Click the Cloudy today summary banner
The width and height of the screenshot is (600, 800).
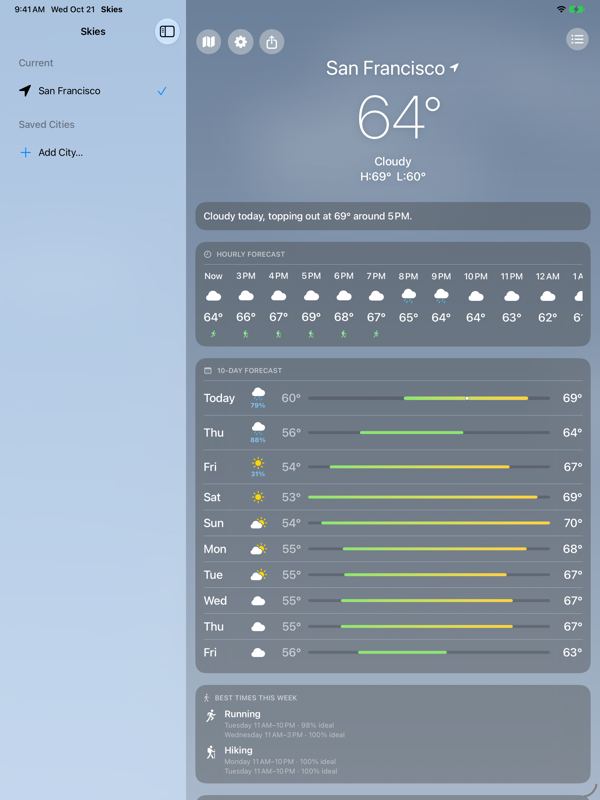coord(393,216)
